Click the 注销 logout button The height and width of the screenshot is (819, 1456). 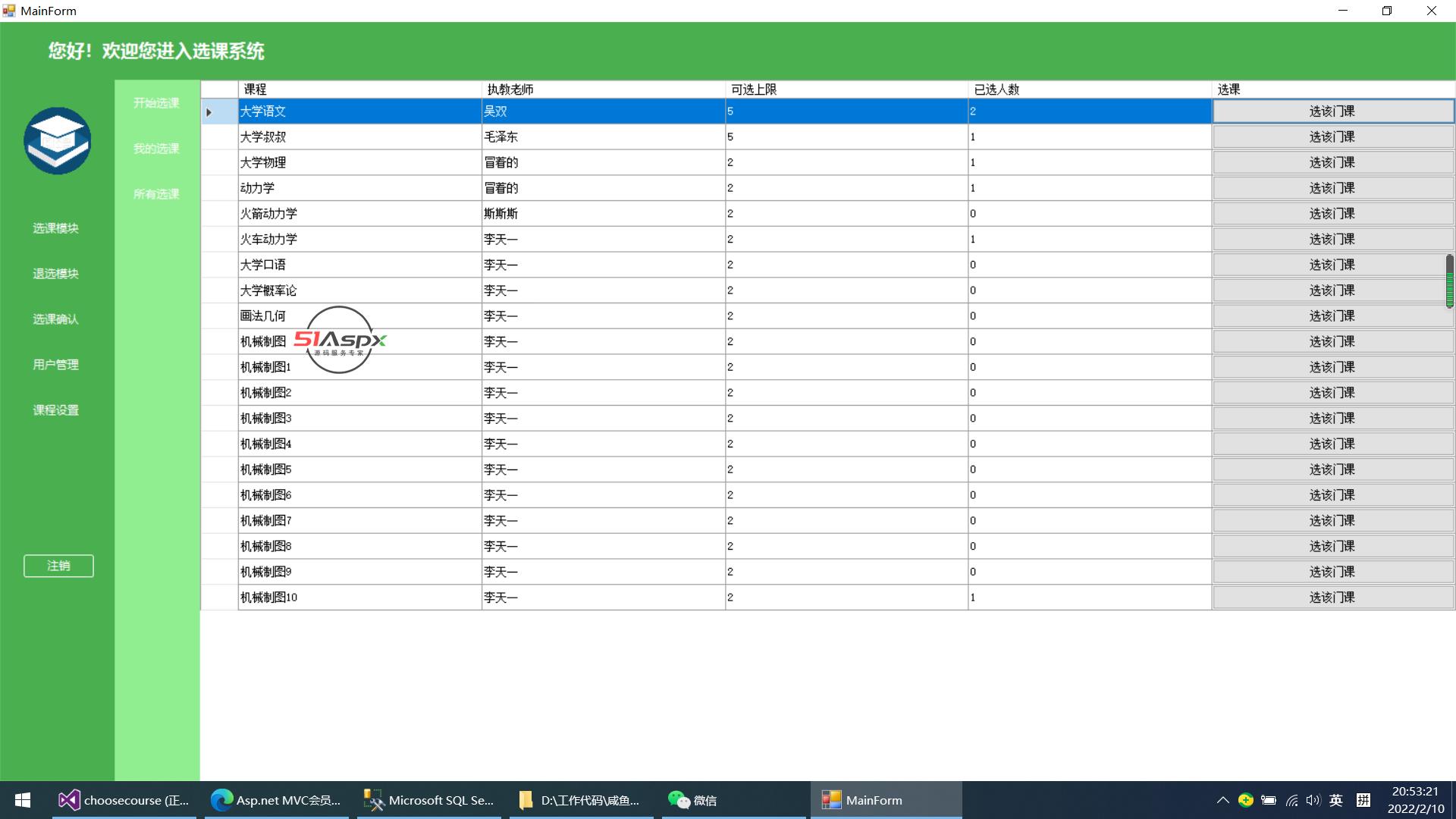[58, 566]
